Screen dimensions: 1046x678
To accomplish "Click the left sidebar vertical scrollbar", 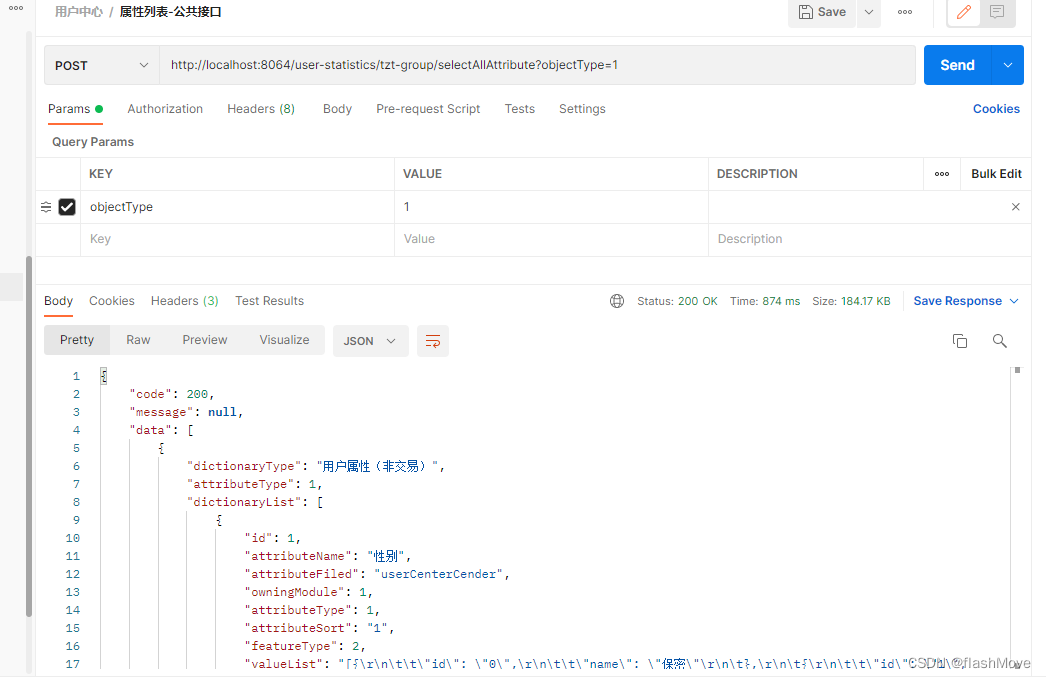I will [29, 437].
